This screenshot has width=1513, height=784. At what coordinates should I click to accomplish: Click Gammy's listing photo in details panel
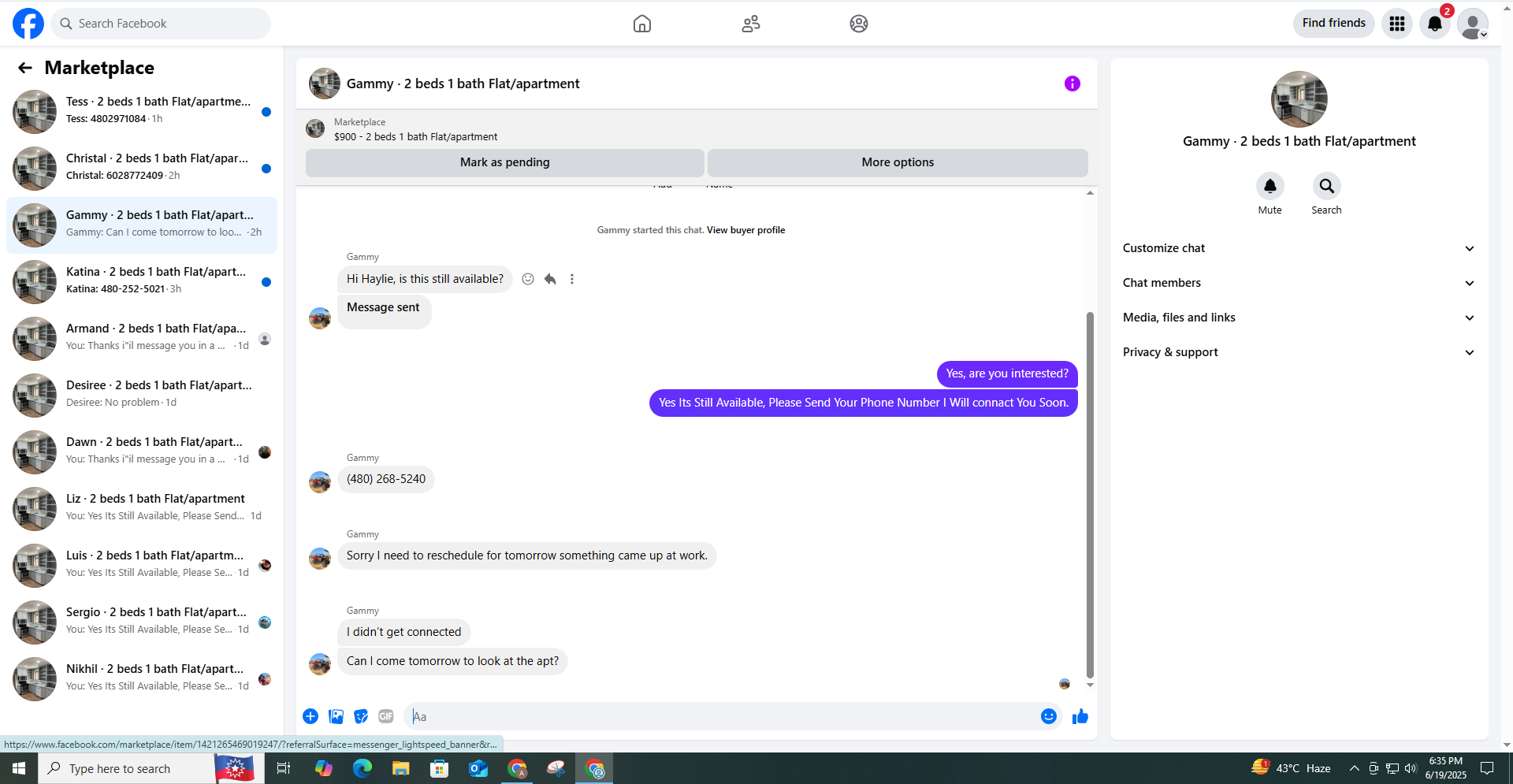pyautogui.click(x=1299, y=99)
